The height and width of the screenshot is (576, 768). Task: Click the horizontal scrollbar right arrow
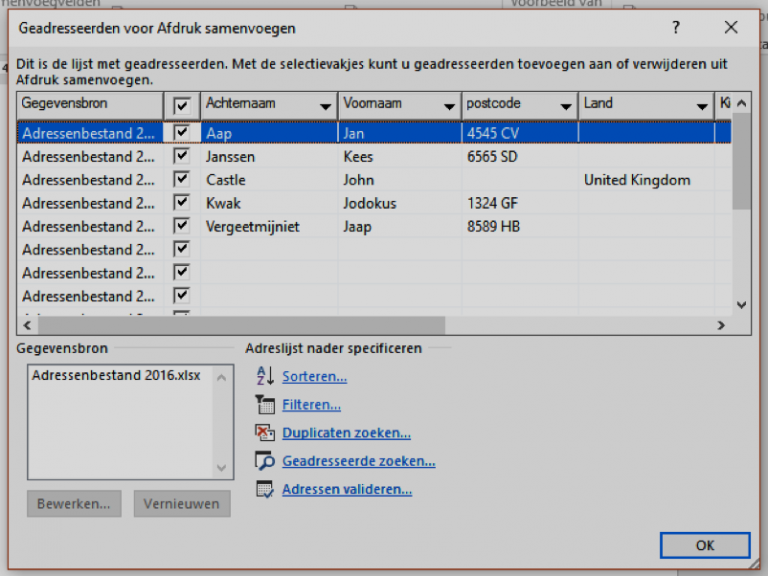pyautogui.click(x=720, y=325)
